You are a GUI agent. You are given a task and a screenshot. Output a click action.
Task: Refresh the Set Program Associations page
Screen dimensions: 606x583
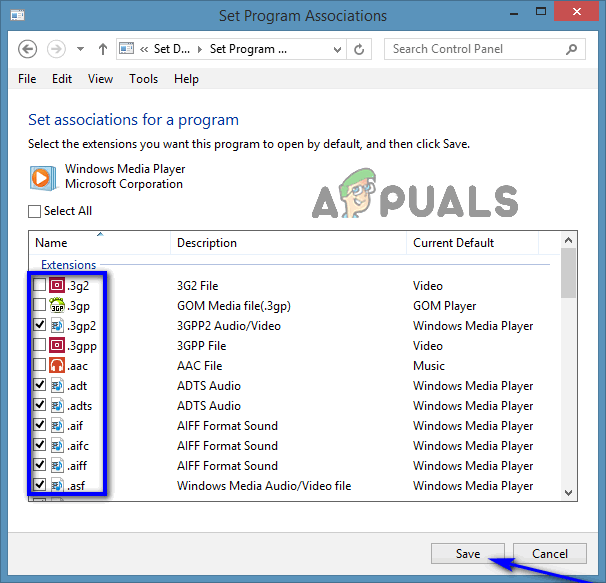[x=359, y=49]
